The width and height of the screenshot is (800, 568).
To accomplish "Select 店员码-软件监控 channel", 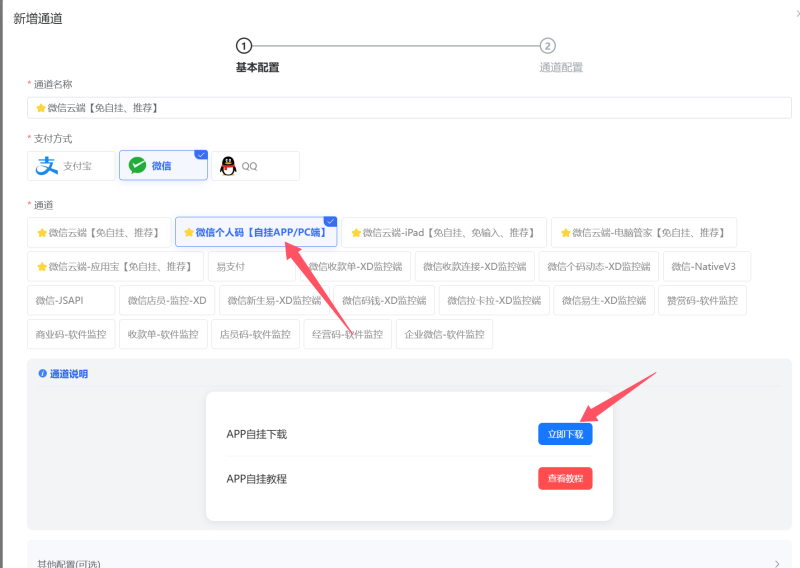I will [255, 334].
